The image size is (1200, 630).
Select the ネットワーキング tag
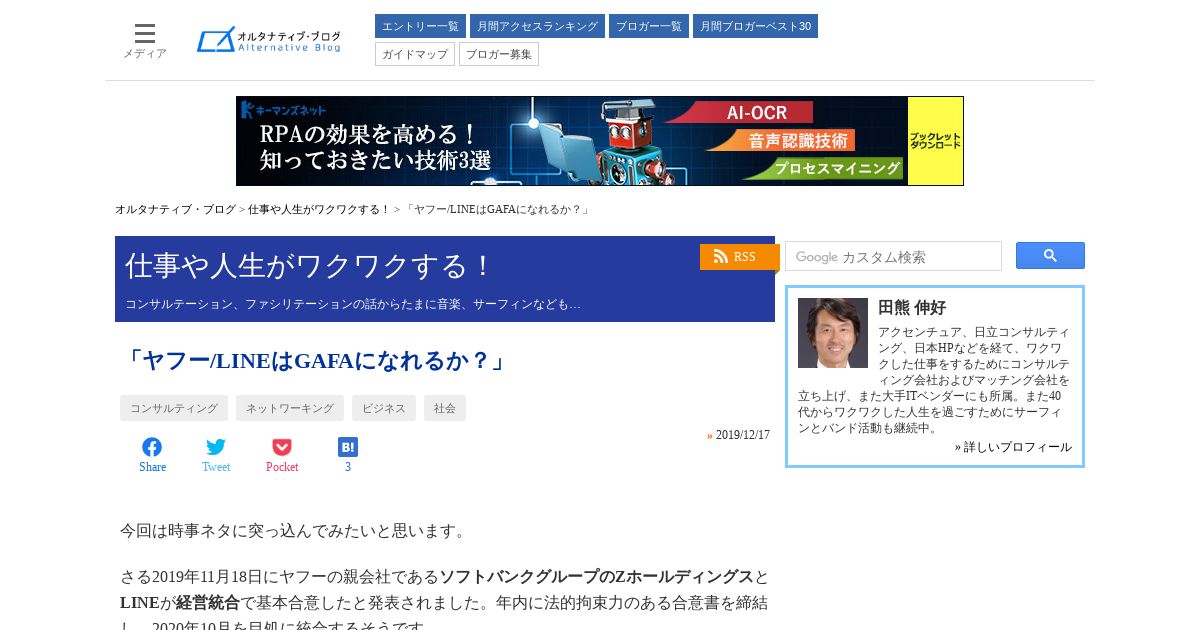290,408
